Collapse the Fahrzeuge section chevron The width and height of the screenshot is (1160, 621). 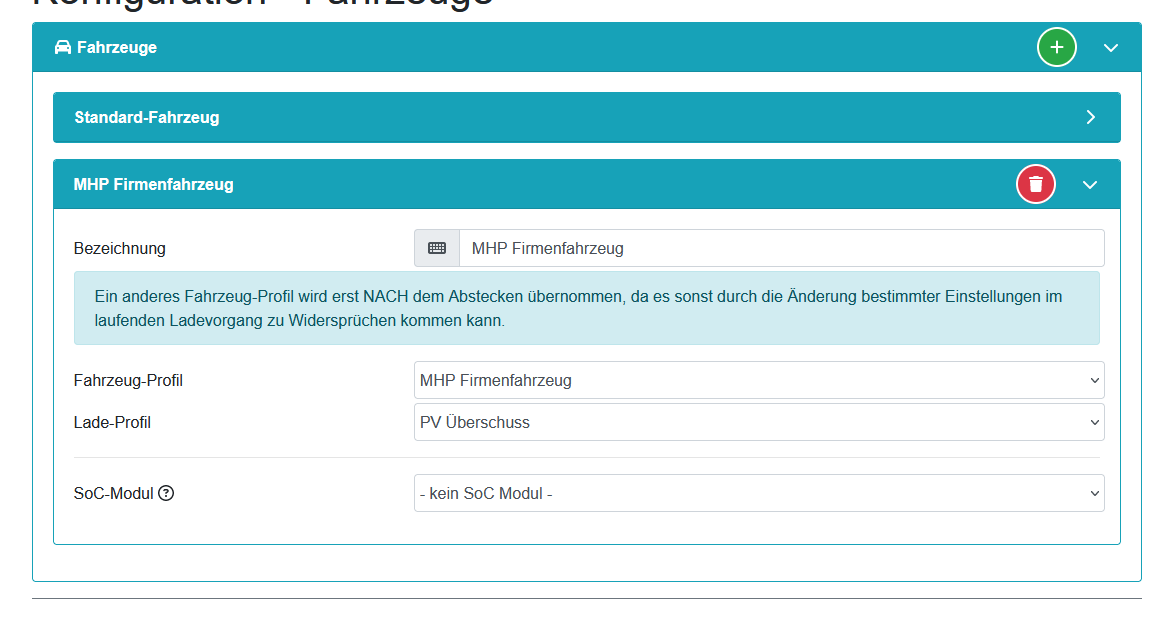(x=1110, y=47)
